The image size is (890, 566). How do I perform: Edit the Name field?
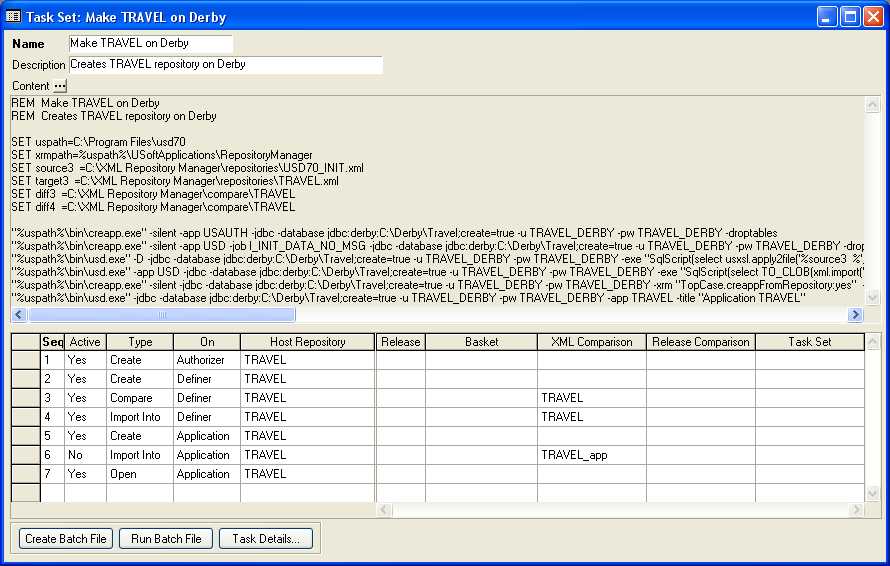tap(150, 44)
